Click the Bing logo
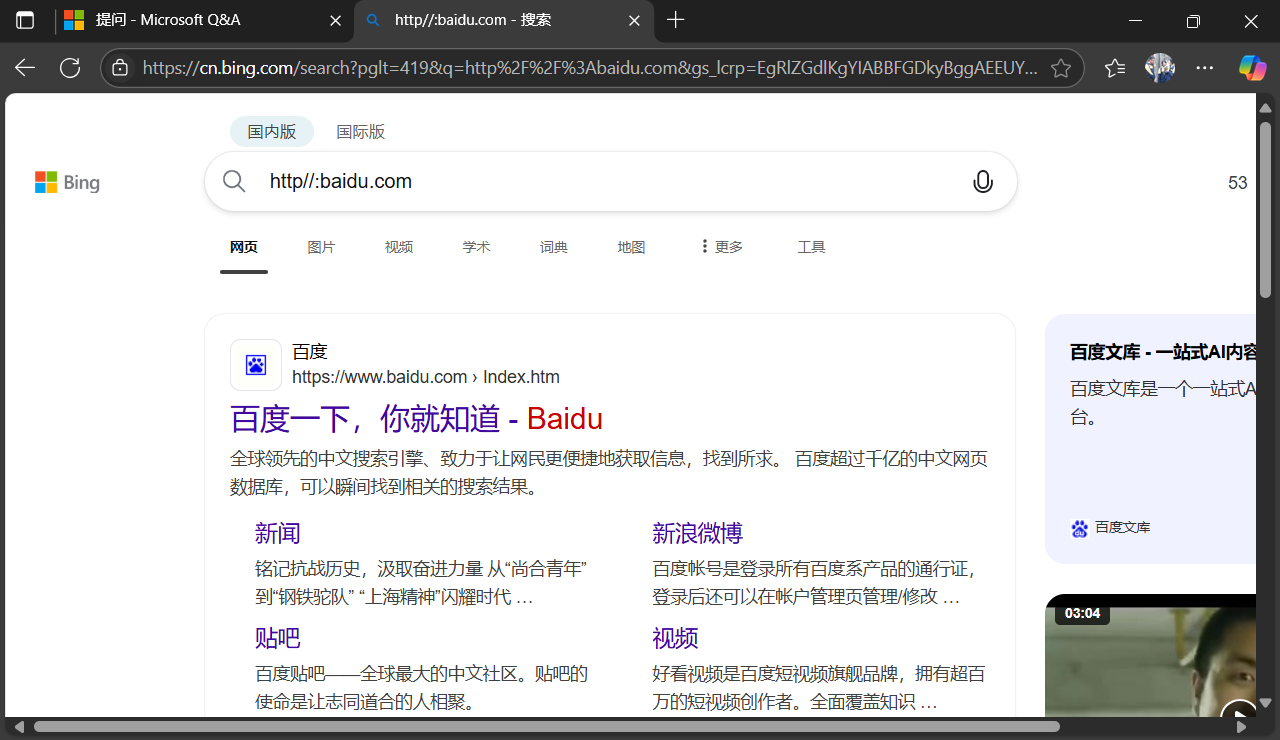1280x740 pixels. tap(66, 182)
